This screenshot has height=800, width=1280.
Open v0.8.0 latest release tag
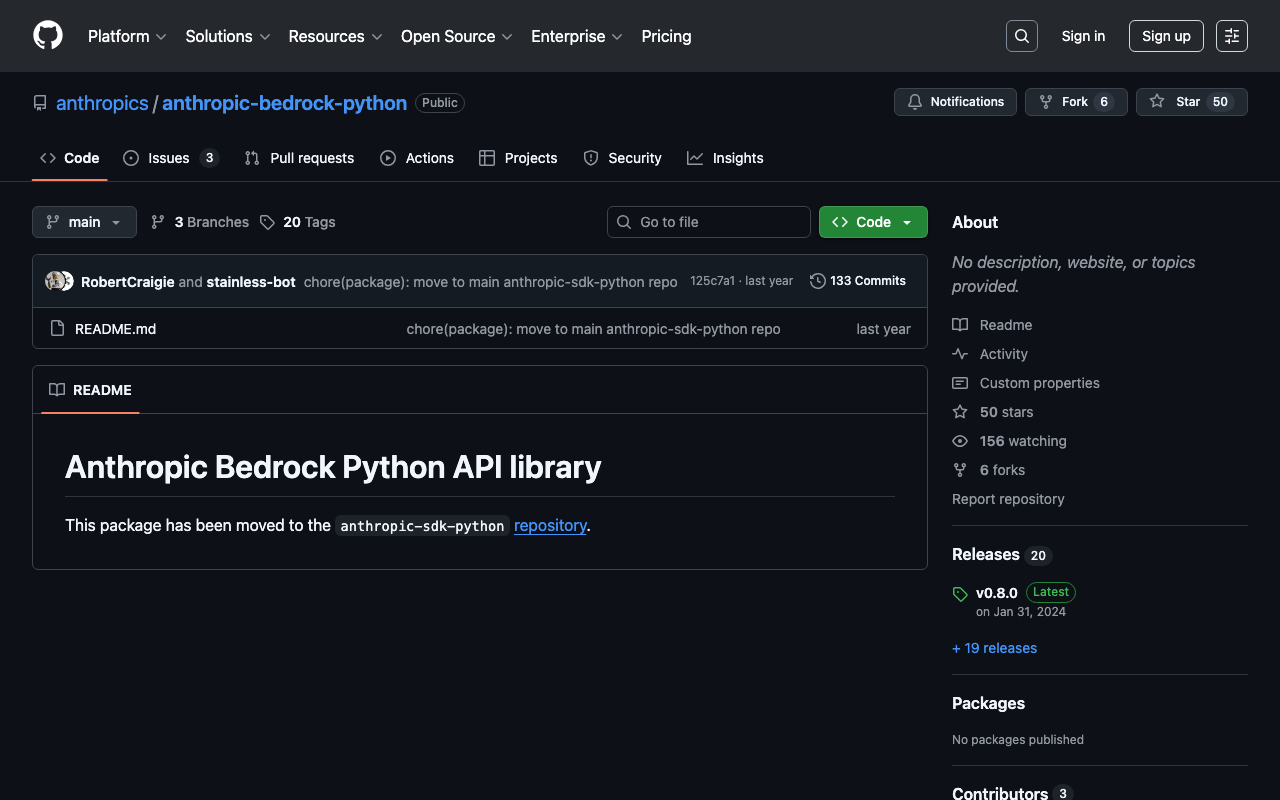[996, 592]
